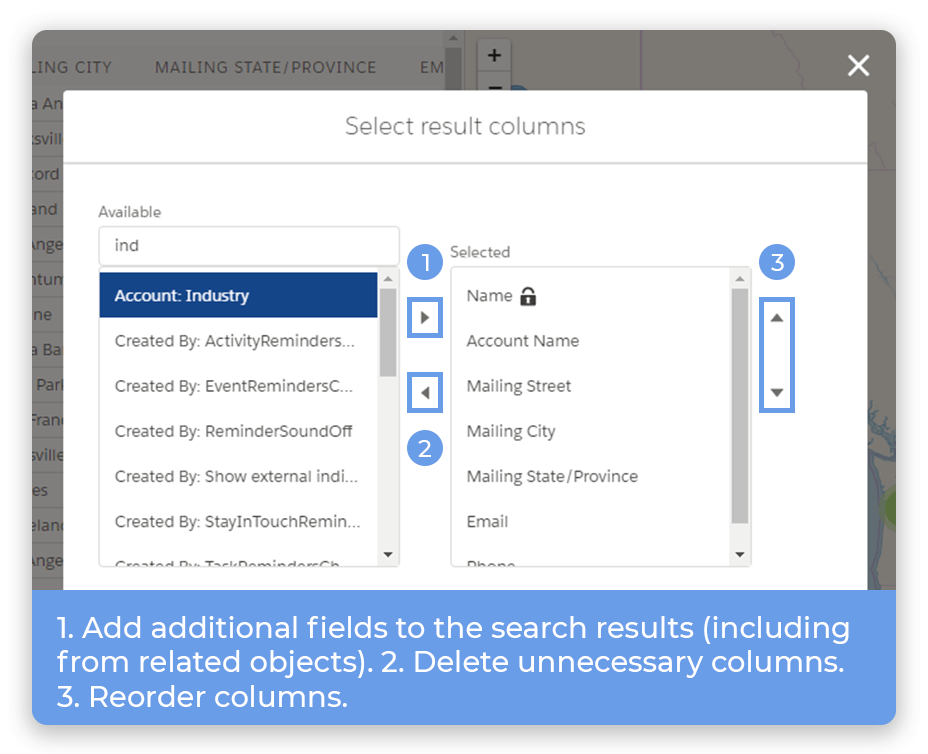Click the Available search field containing ind

tap(249, 246)
